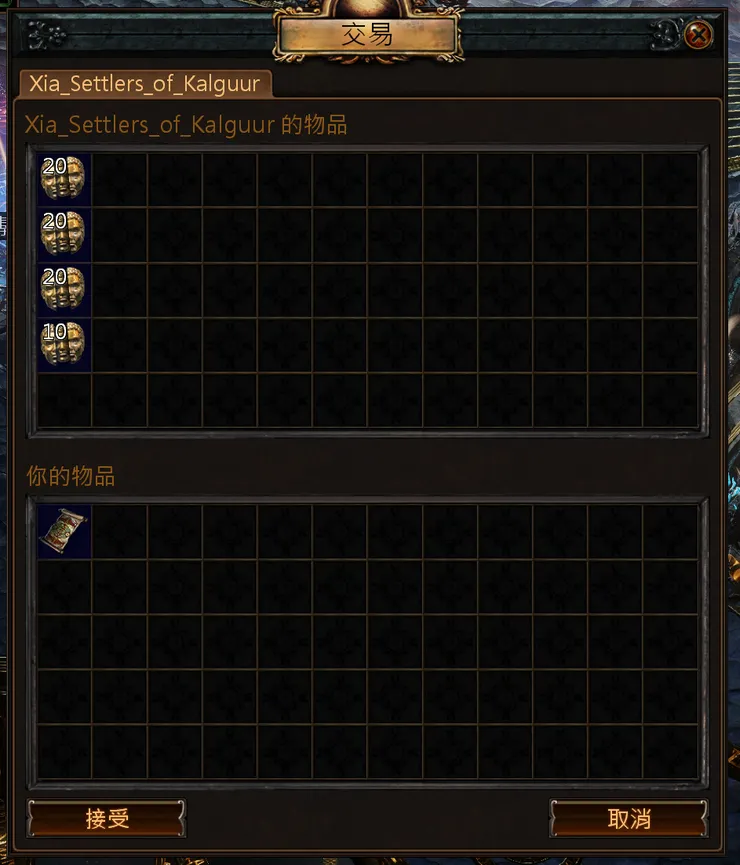The width and height of the screenshot is (740, 865).
Task: Click the 你的物品 section label
Action: tap(71, 476)
